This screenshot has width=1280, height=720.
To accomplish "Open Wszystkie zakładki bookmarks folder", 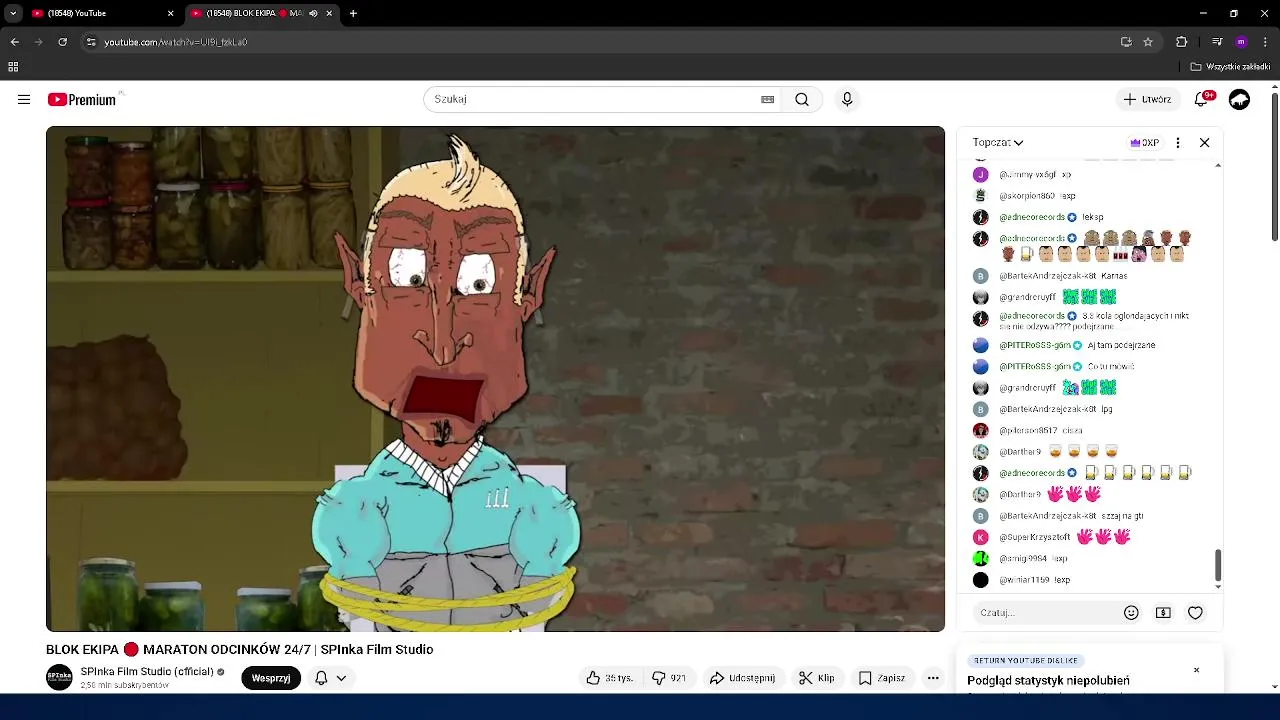I will click(x=1230, y=67).
